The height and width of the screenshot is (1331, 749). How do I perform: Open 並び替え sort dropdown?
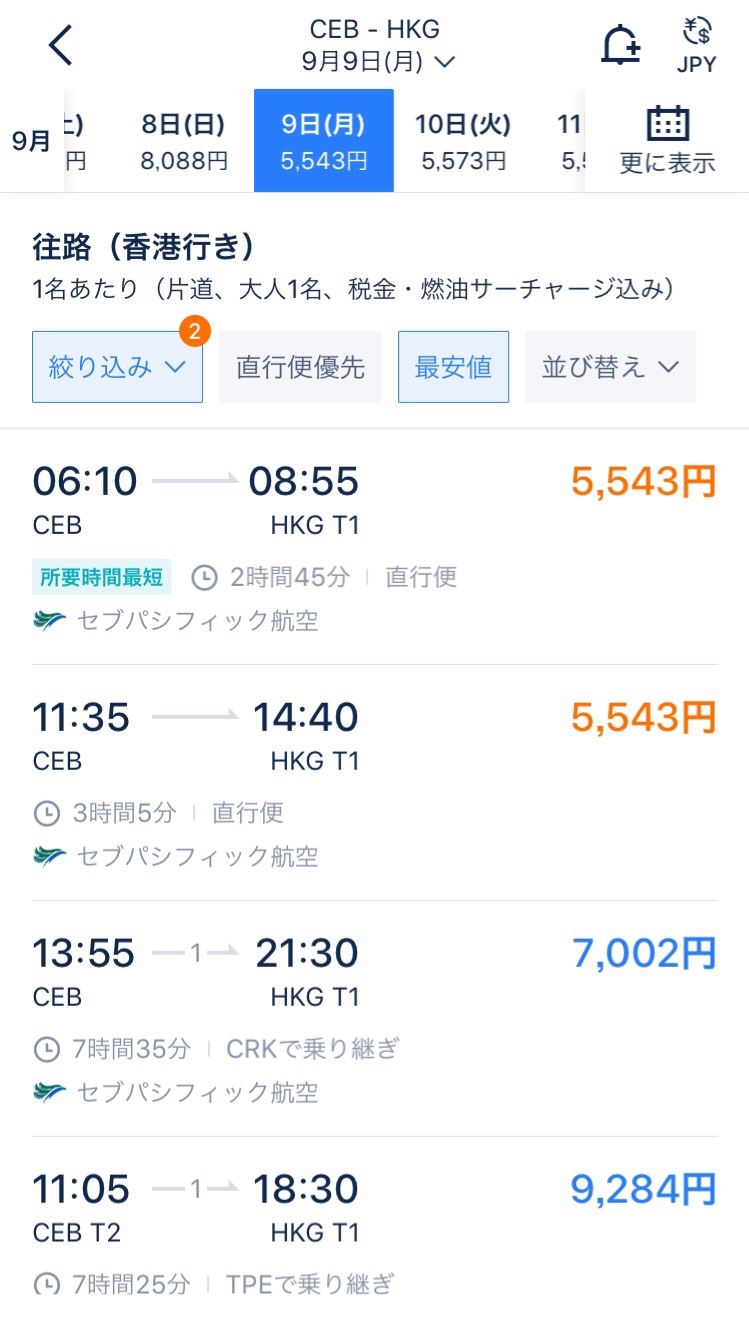click(610, 367)
